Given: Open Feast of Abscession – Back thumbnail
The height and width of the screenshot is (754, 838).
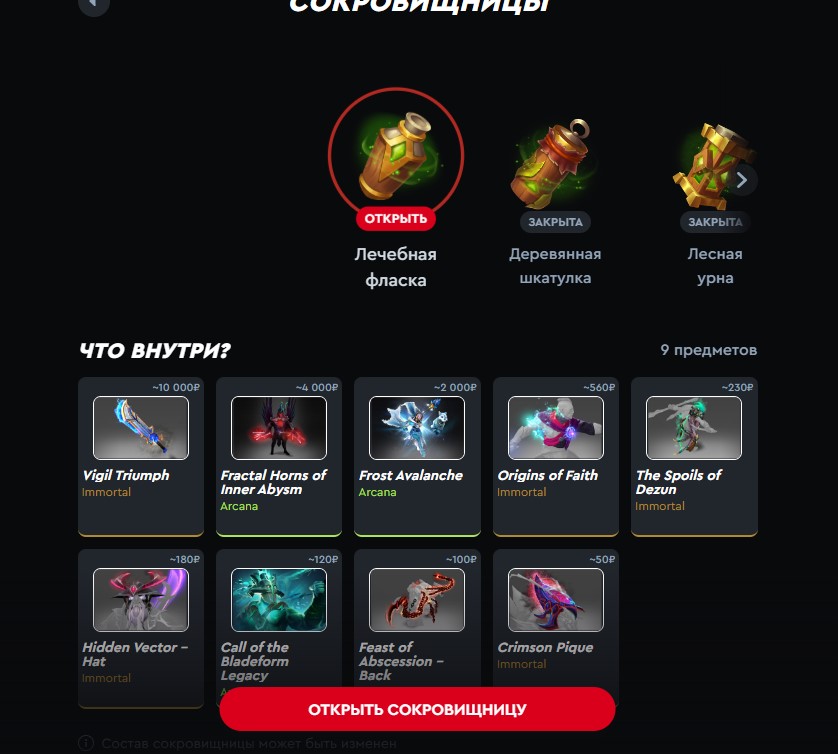Looking at the screenshot, I should coord(417,600).
